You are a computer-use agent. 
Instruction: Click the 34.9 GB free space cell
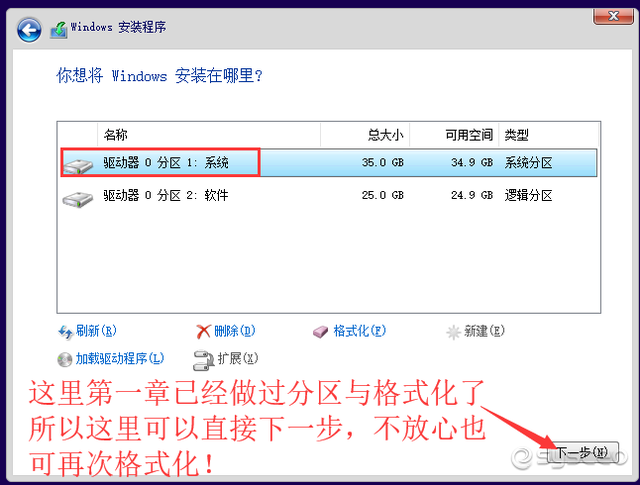[x=472, y=162]
